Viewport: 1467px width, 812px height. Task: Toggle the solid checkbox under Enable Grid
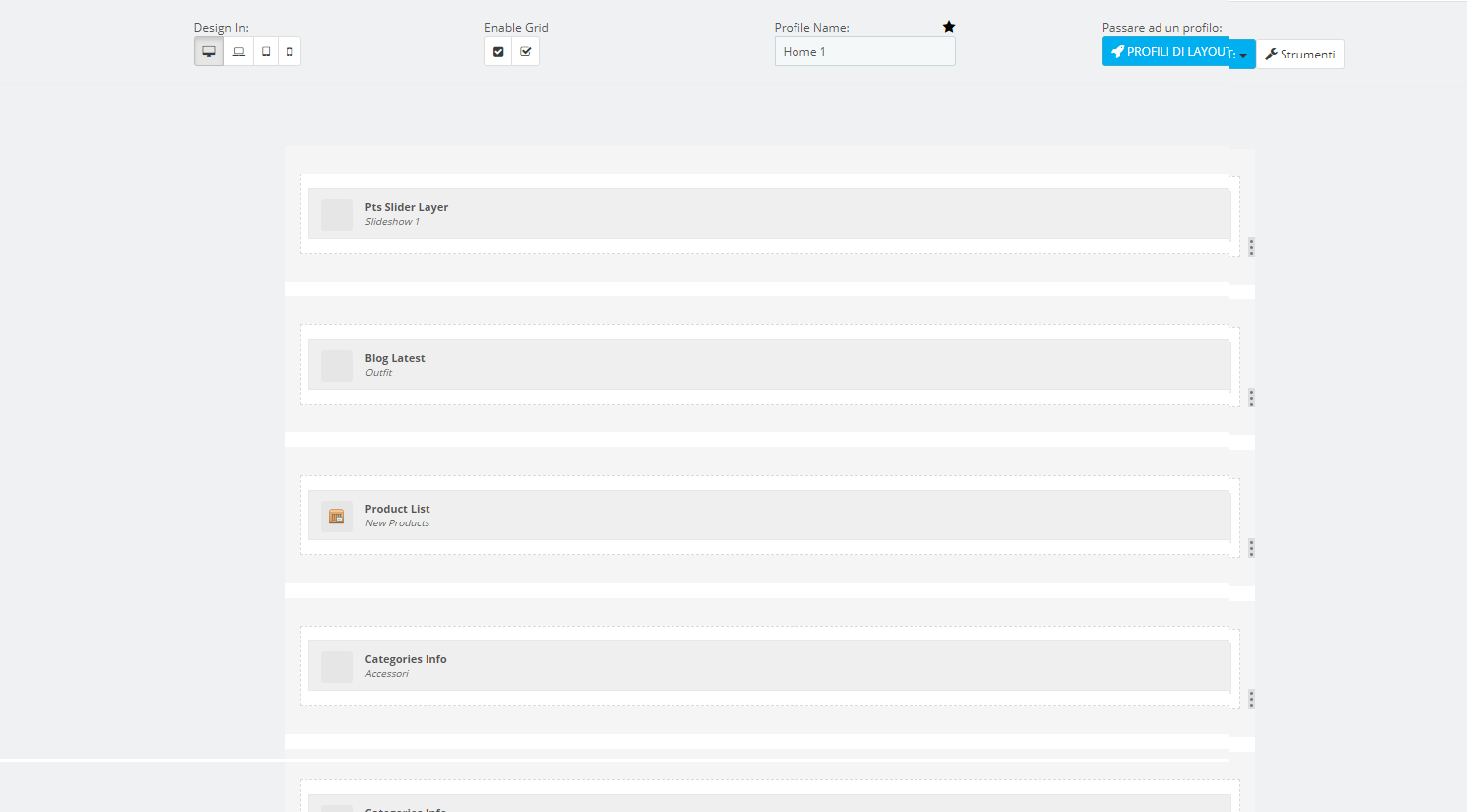(498, 52)
